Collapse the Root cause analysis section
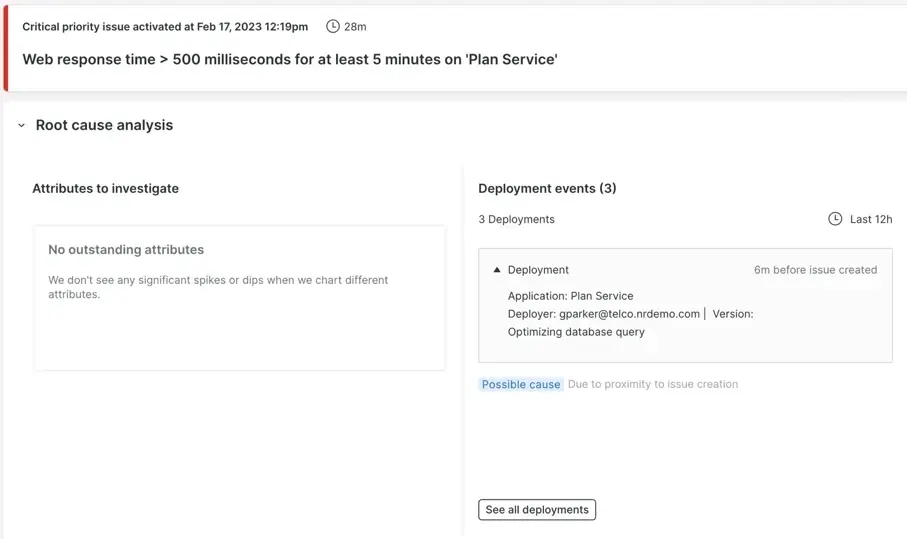Image resolution: width=907 pixels, height=539 pixels. (x=21, y=125)
